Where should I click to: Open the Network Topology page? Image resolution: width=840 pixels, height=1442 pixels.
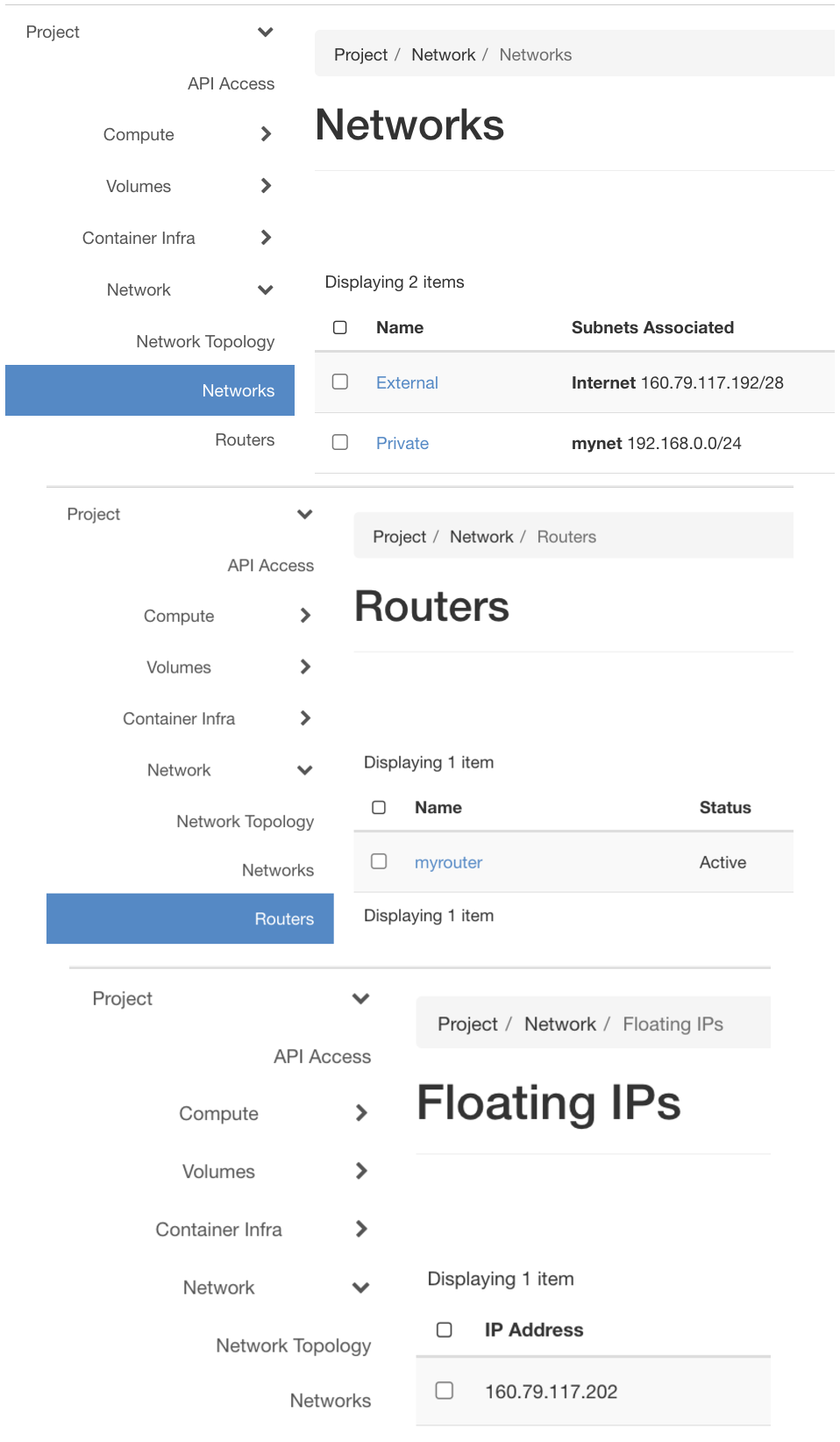click(204, 341)
